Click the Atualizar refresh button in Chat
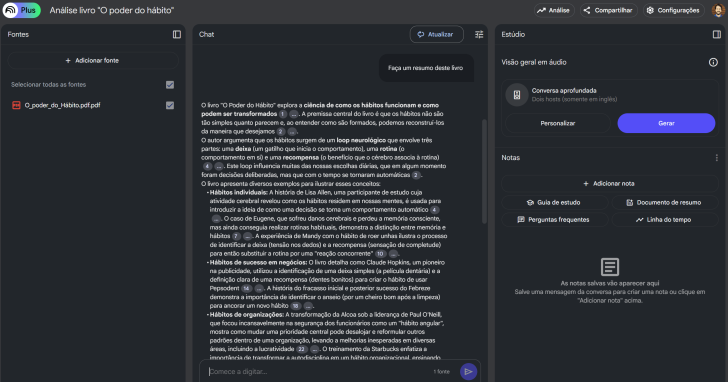 [436, 34]
